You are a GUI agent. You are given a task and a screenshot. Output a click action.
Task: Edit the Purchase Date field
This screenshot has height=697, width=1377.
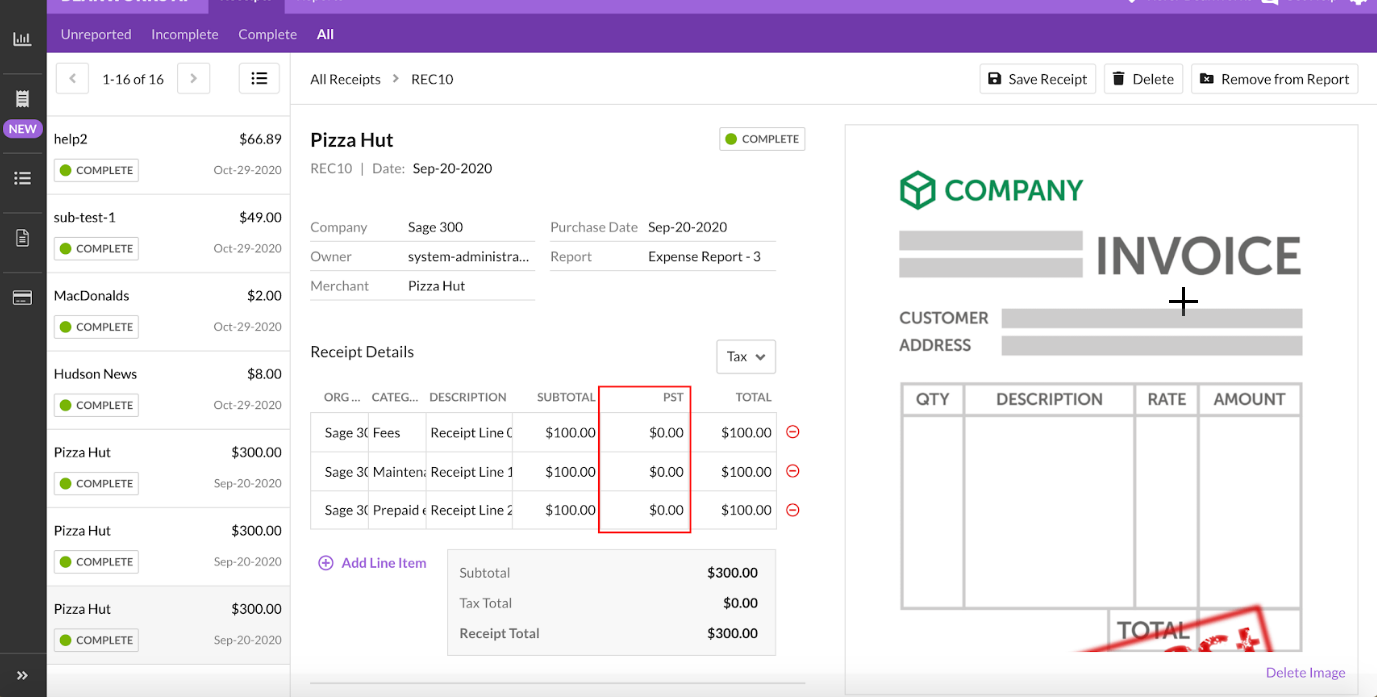coord(710,227)
